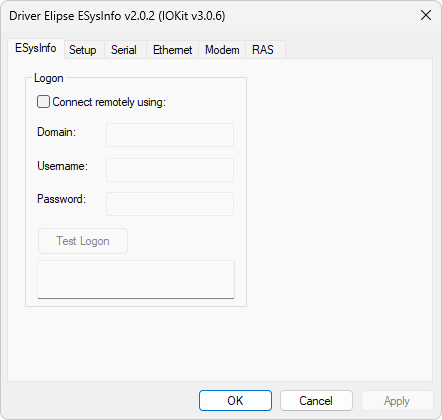Viewport: 442px width, 420px height.
Task: Open the Modem tab
Action: [x=222, y=50]
